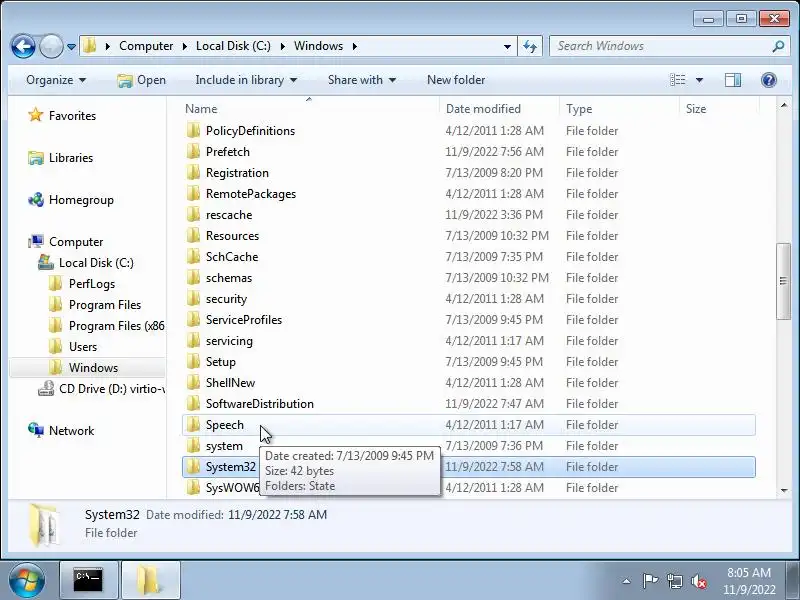Screen dimensions: 800x600
Task: Switch to the Command Prompt taskbar button
Action: pyautogui.click(x=89, y=581)
